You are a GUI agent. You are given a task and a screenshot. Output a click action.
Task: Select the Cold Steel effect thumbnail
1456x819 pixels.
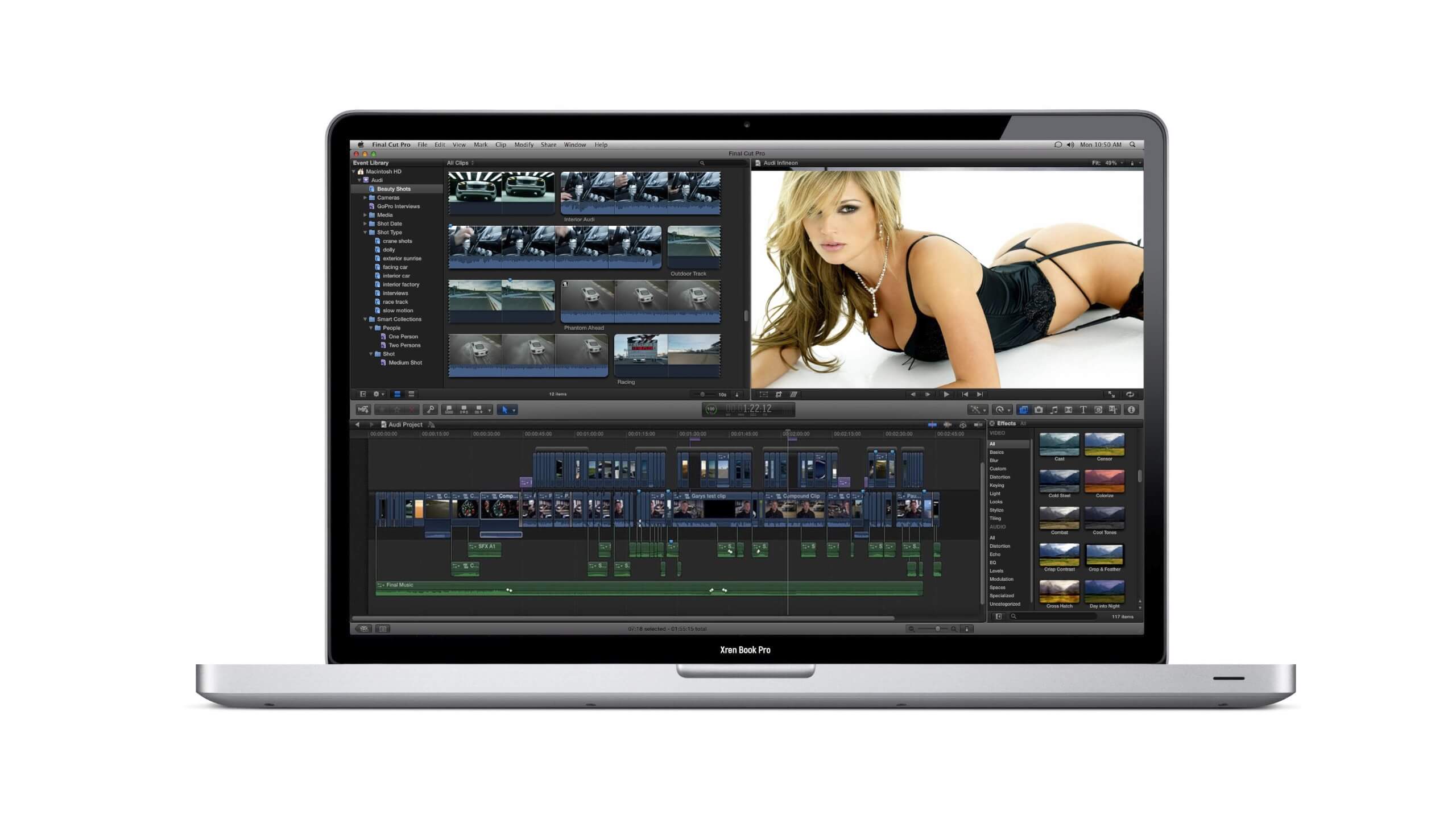1059,481
